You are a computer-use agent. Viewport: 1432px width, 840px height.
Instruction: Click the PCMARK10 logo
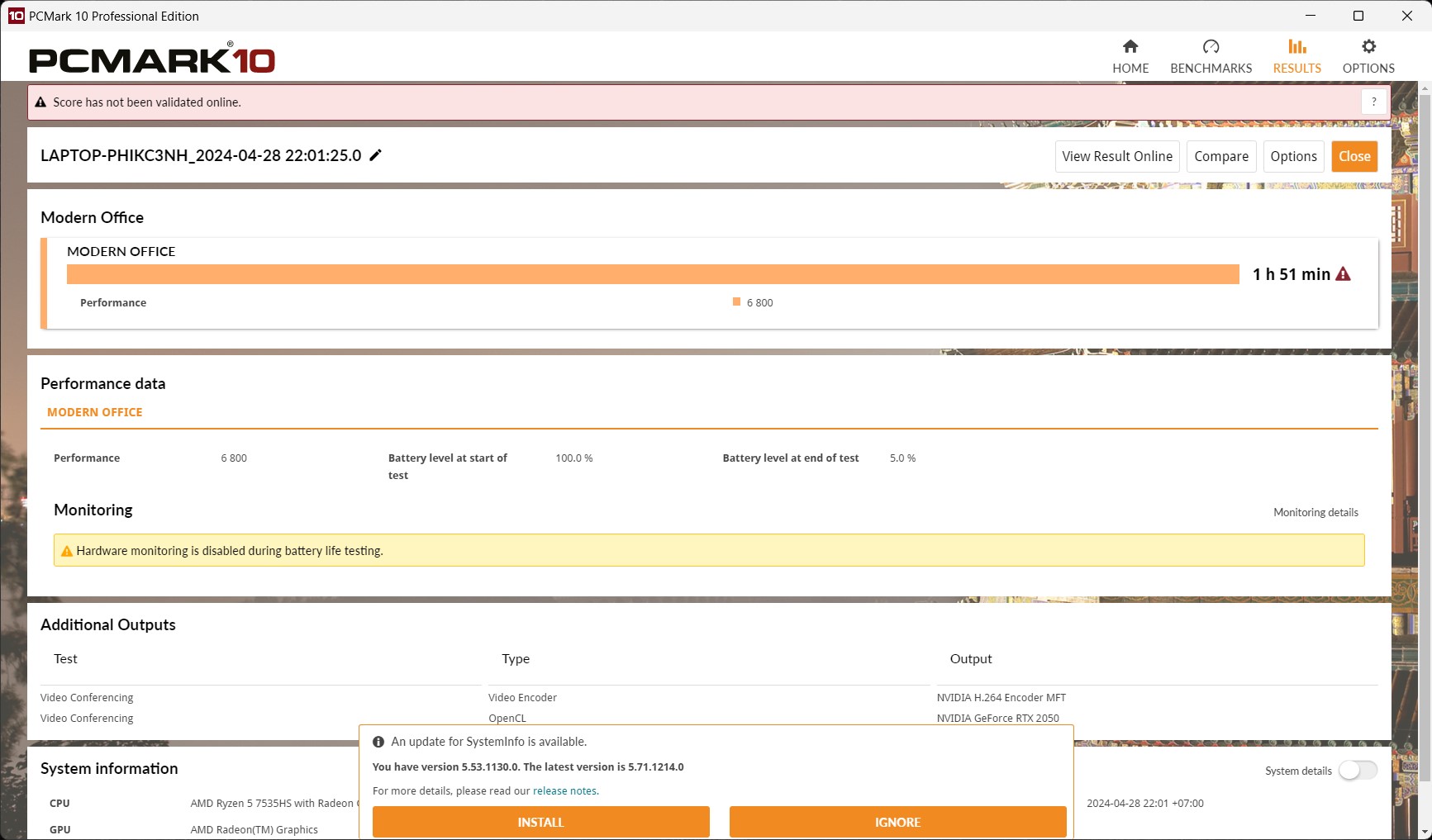pos(151,59)
